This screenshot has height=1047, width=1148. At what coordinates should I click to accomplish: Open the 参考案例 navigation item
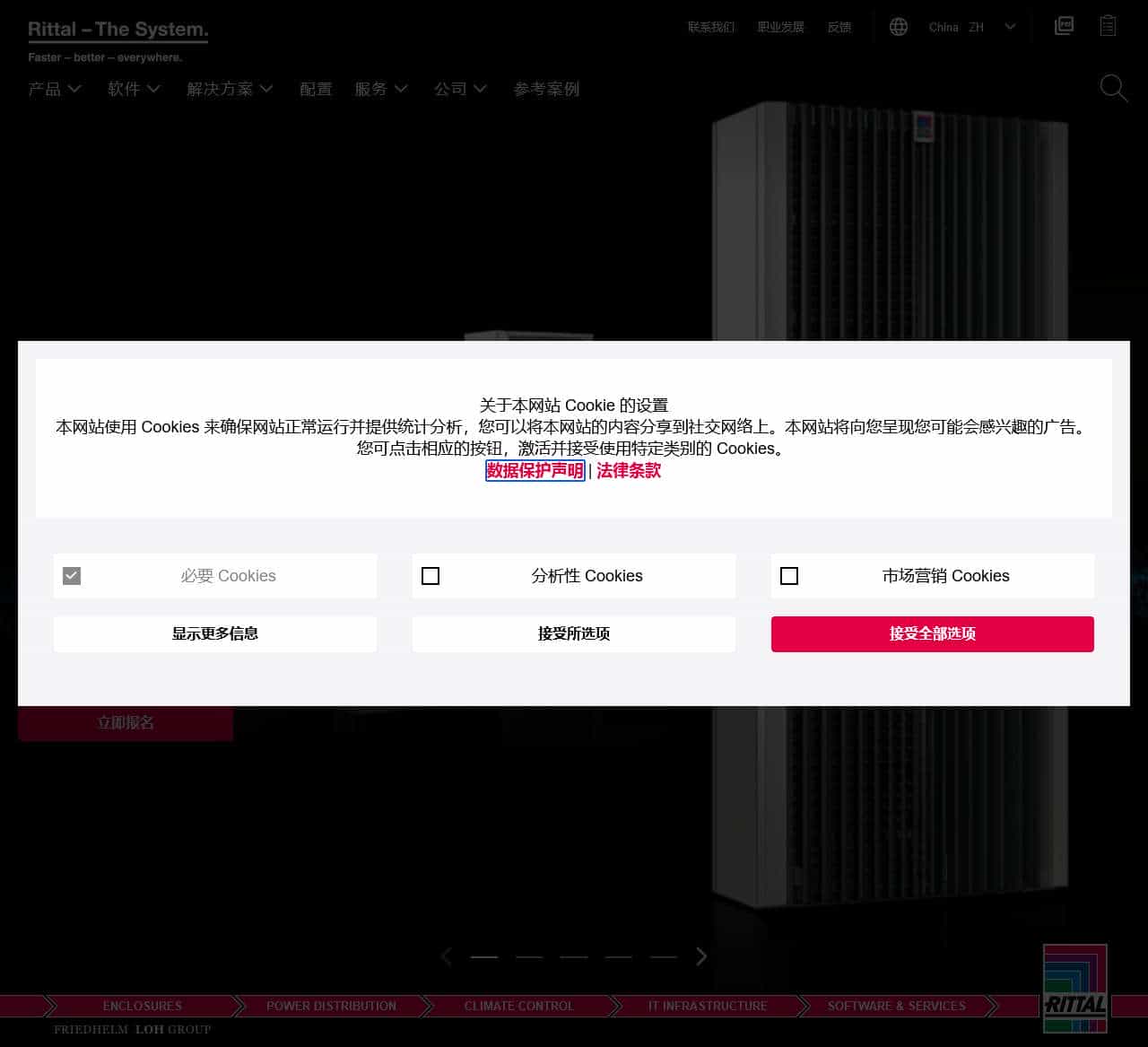[546, 89]
